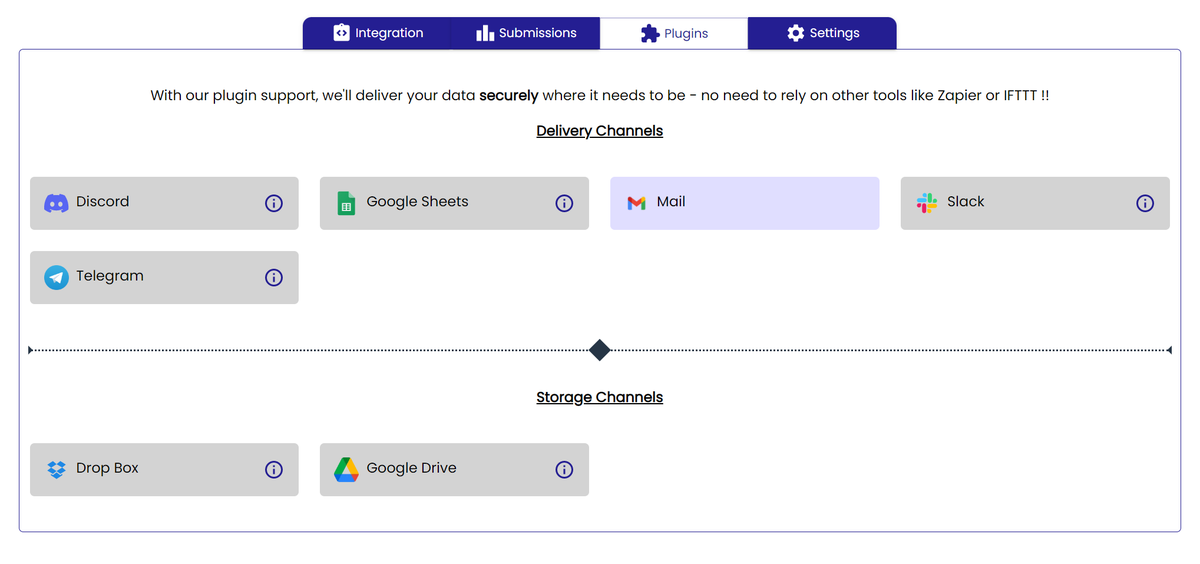Click the bold word "securely"
1200x564 pixels.
(x=509, y=96)
